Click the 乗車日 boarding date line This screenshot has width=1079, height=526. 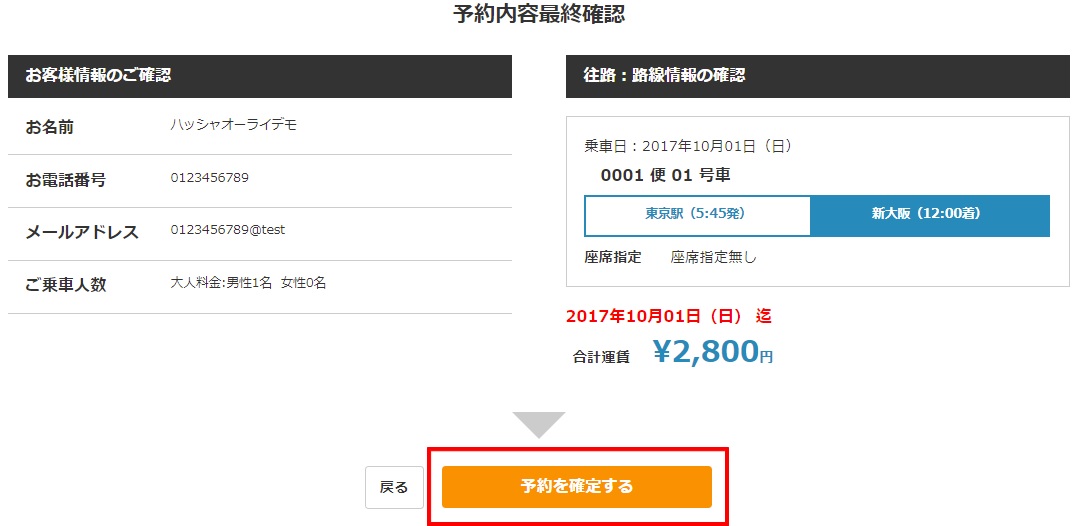(688, 146)
